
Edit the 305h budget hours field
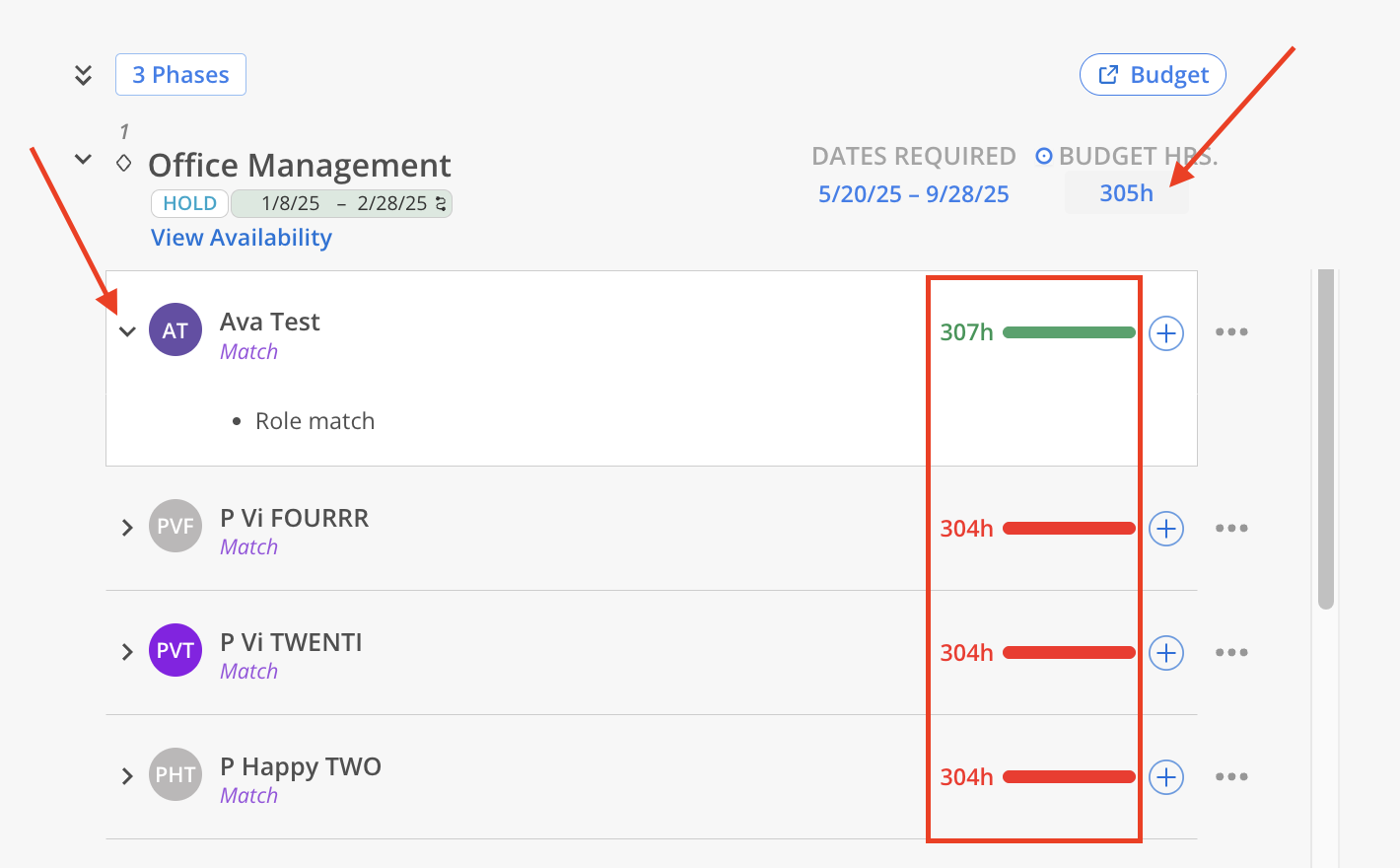pos(1126,193)
